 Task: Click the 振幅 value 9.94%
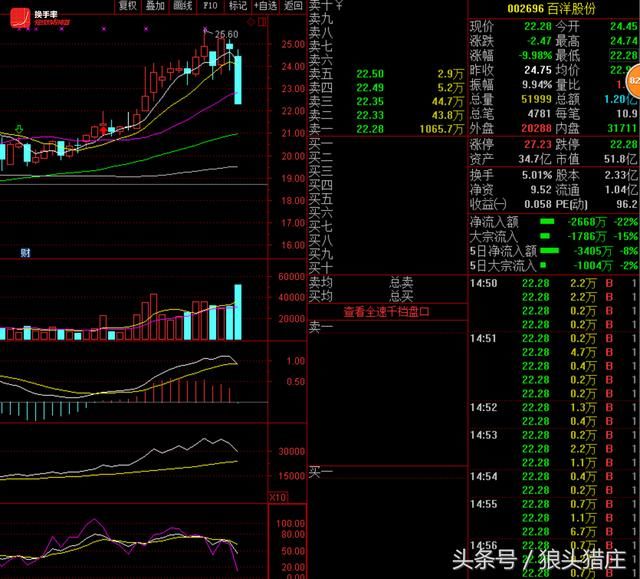click(x=537, y=85)
